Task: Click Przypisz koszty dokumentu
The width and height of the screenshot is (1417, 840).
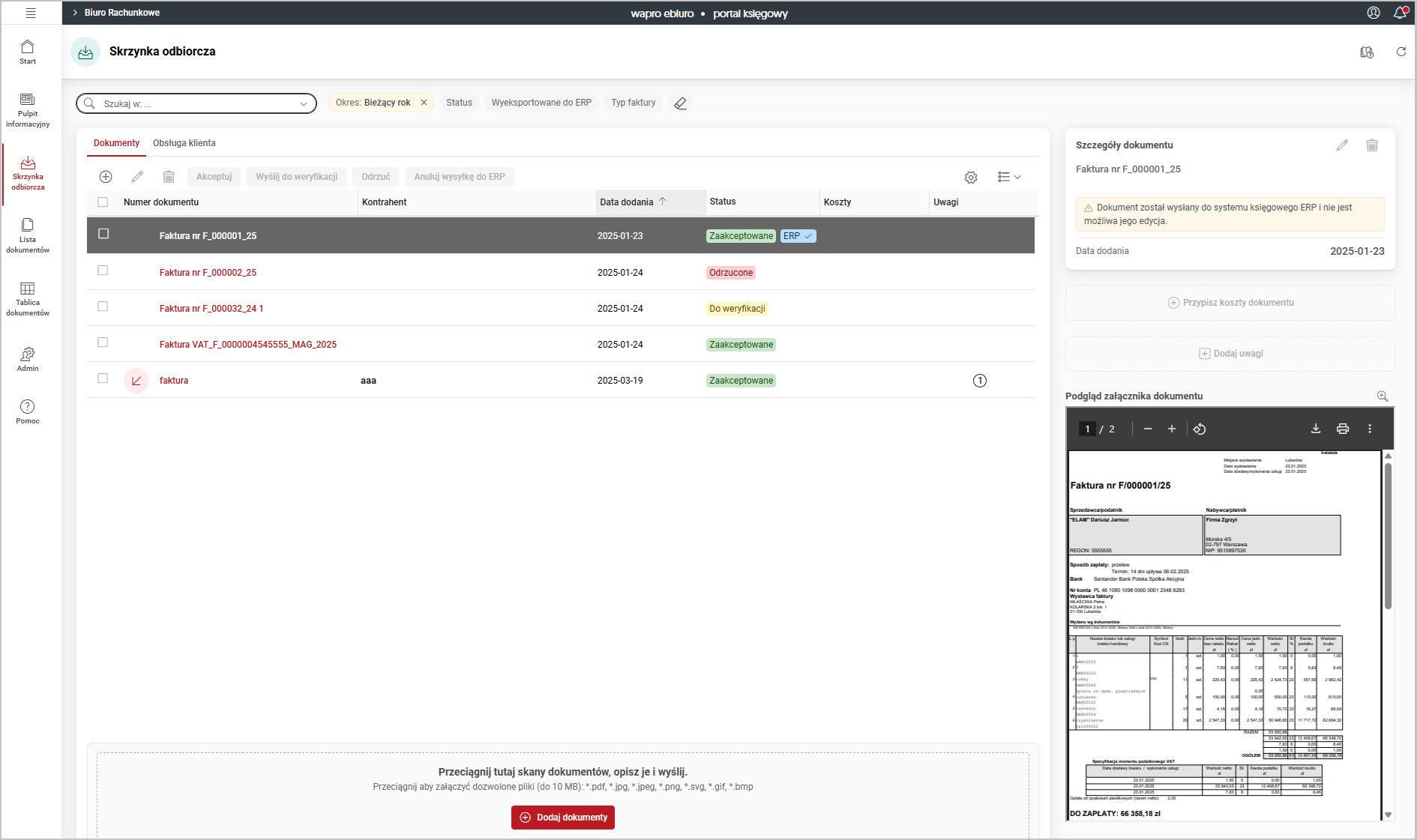Action: 1230,303
